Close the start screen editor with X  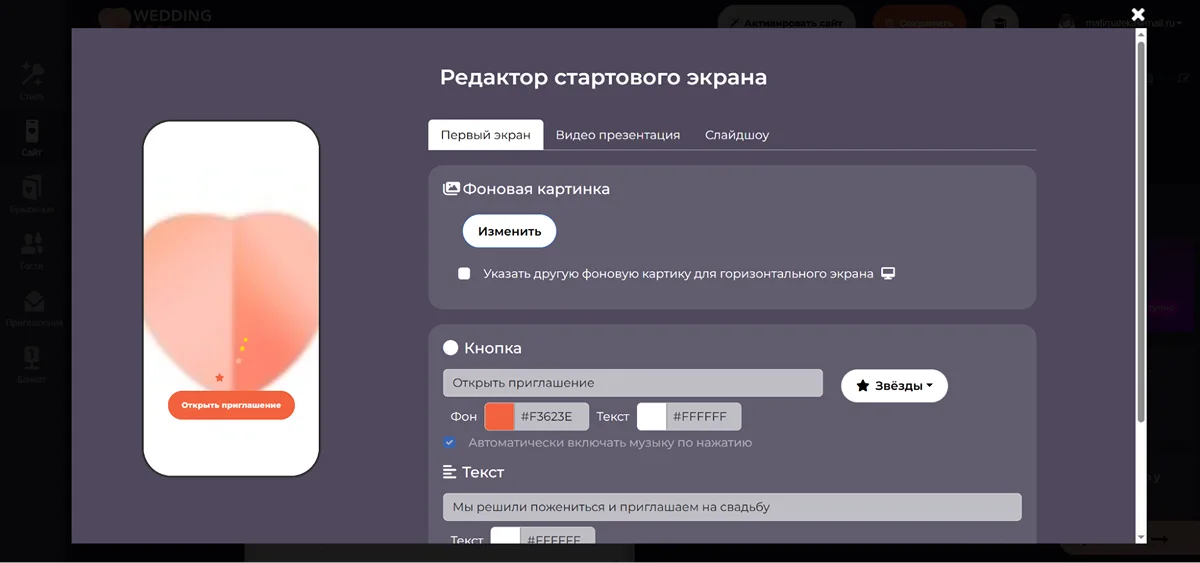click(x=1137, y=14)
